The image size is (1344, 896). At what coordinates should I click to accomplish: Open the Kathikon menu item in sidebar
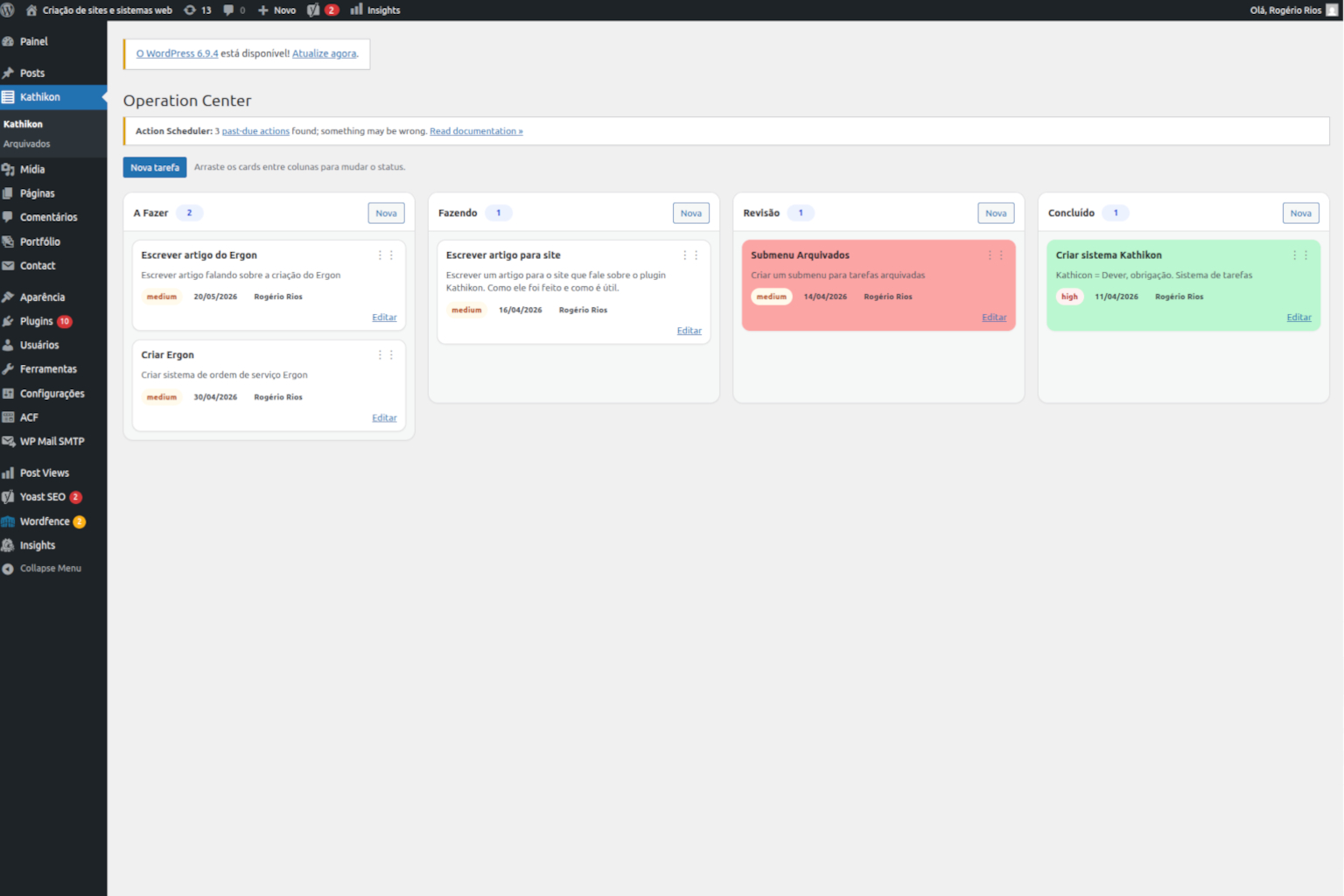point(53,97)
